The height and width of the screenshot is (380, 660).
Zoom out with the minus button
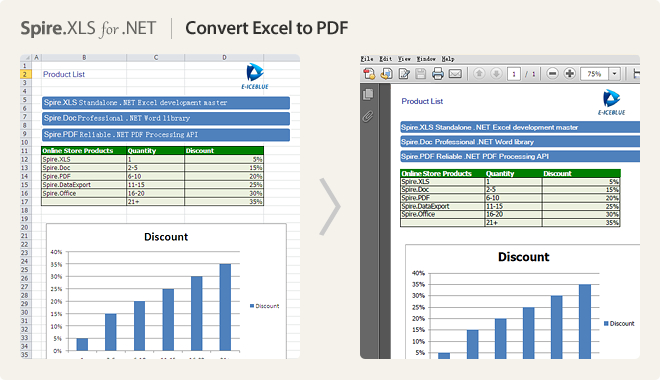click(552, 74)
